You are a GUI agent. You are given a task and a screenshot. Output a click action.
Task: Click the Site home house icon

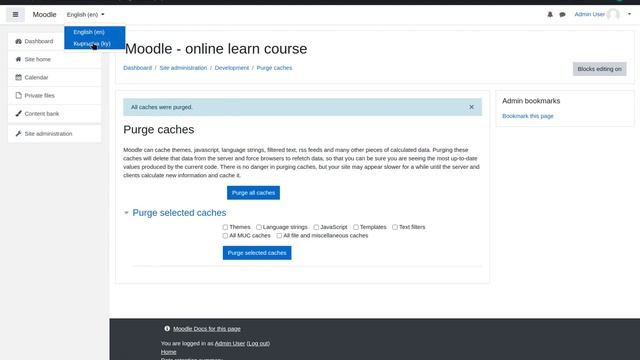(18, 59)
